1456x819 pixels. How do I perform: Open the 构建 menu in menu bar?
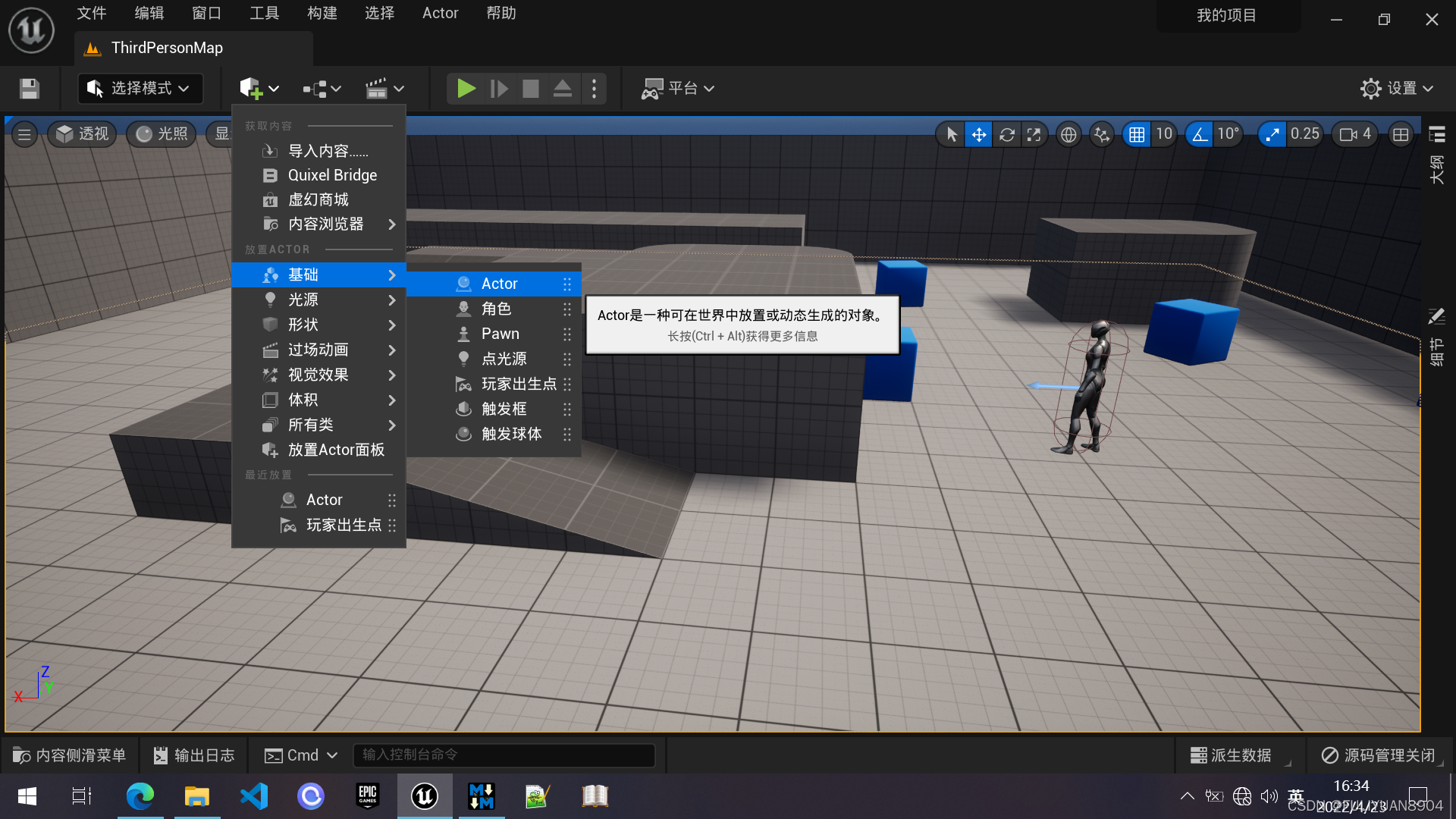(322, 13)
